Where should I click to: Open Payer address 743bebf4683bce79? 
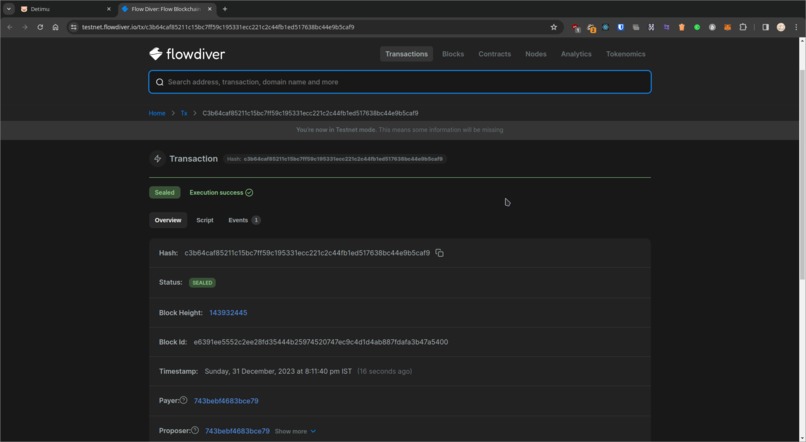tap(226, 401)
